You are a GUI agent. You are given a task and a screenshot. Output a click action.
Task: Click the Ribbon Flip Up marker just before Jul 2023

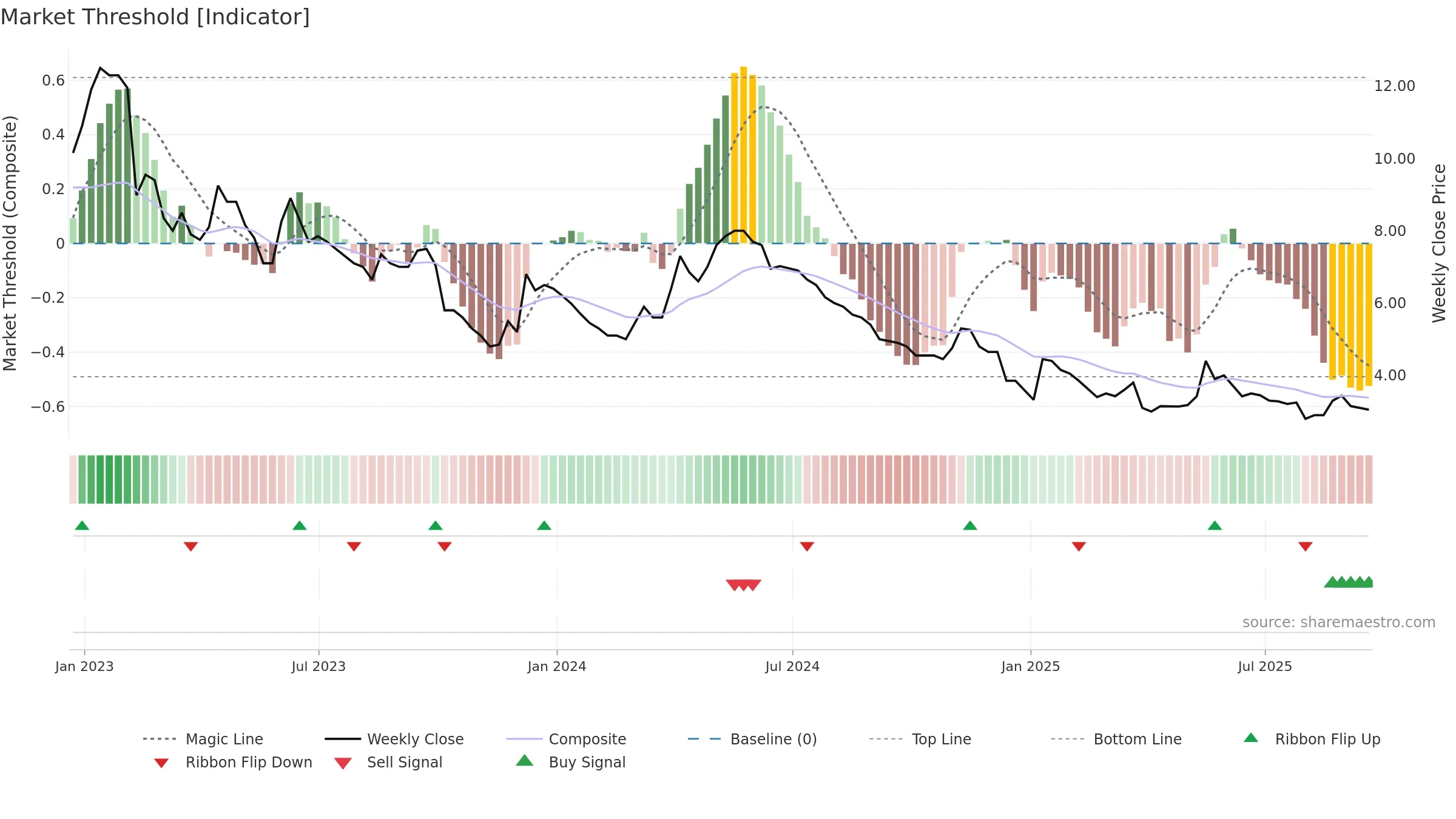click(x=300, y=525)
